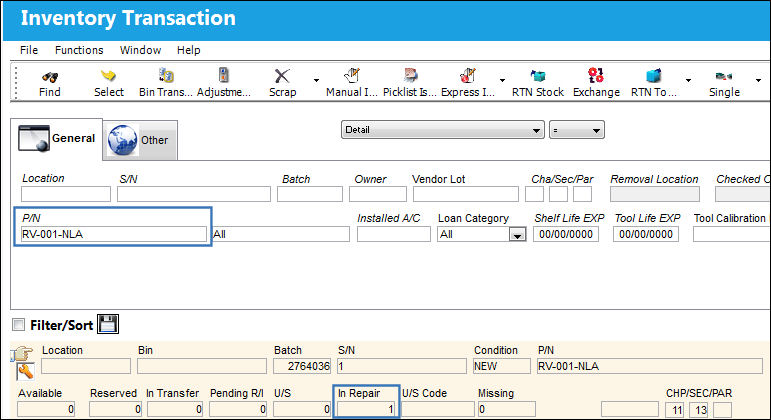Click the P/N field with RV-001-NLA
The image size is (771, 420).
[114, 234]
